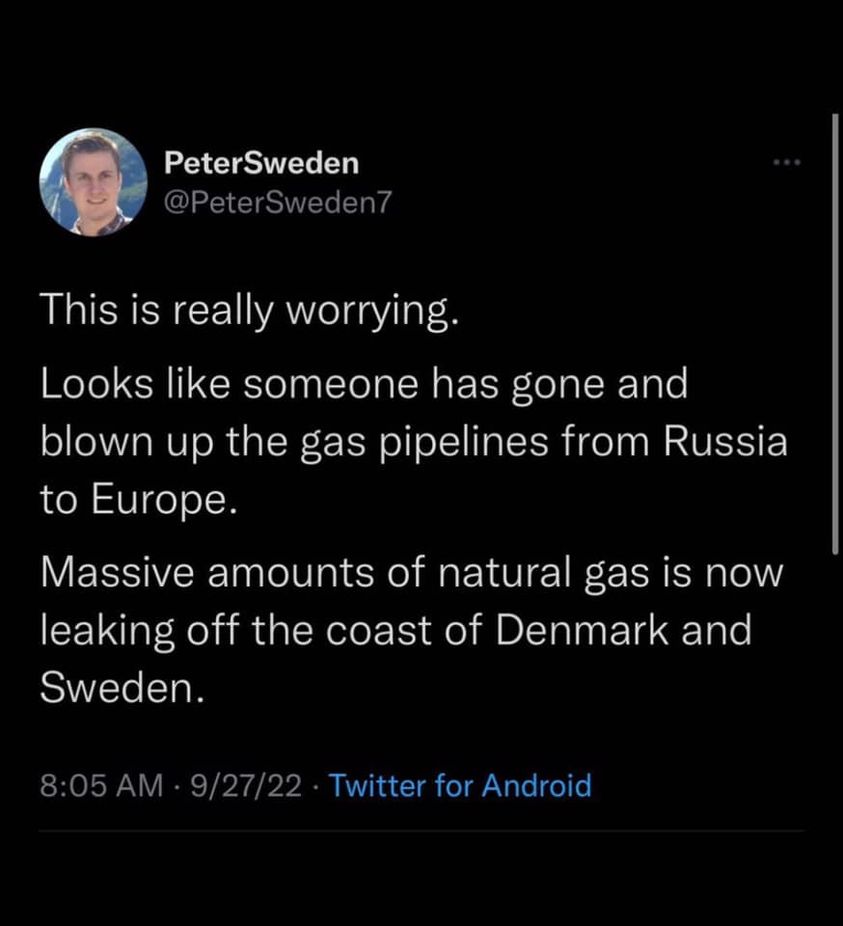
Task: Click the vertical scrollbar on the right edge
Action: click(835, 330)
